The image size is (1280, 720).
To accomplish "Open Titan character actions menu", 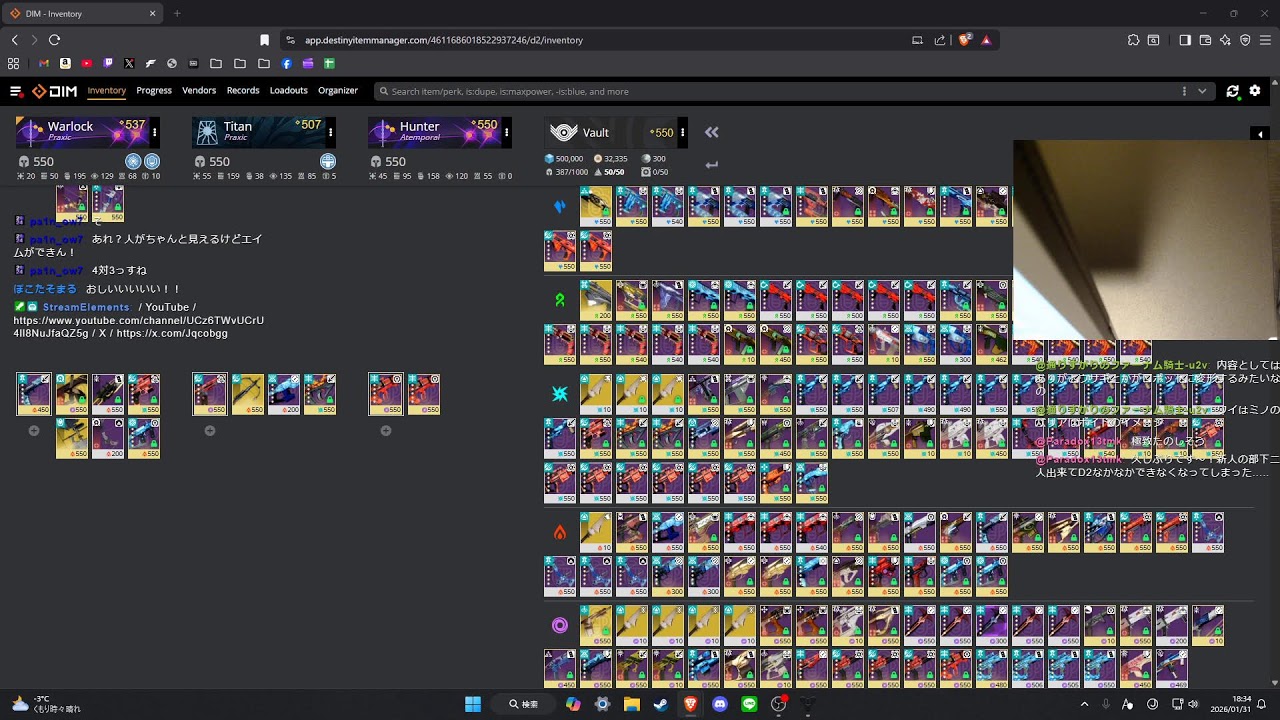I will tap(330, 132).
